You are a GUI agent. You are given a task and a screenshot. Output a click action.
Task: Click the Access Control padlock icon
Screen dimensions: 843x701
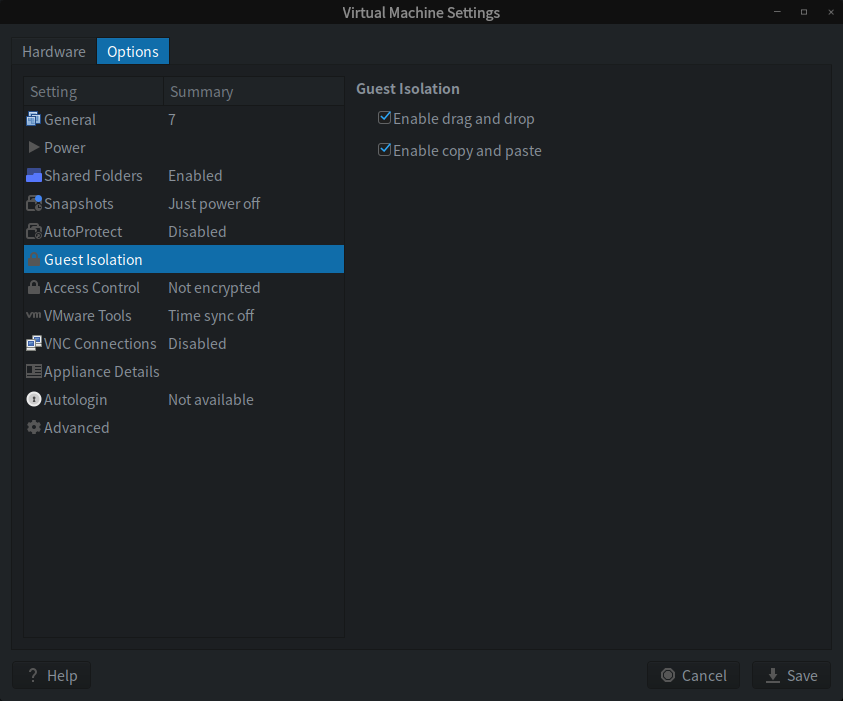coord(34,288)
